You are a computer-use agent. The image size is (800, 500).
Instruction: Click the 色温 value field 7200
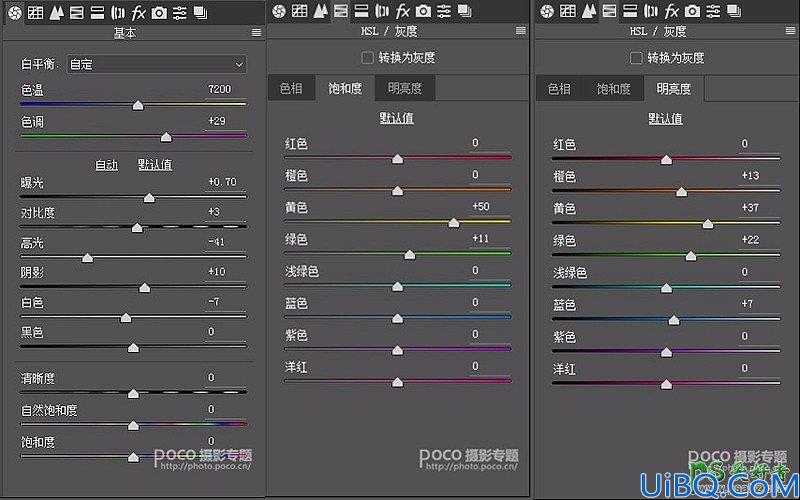(x=226, y=89)
